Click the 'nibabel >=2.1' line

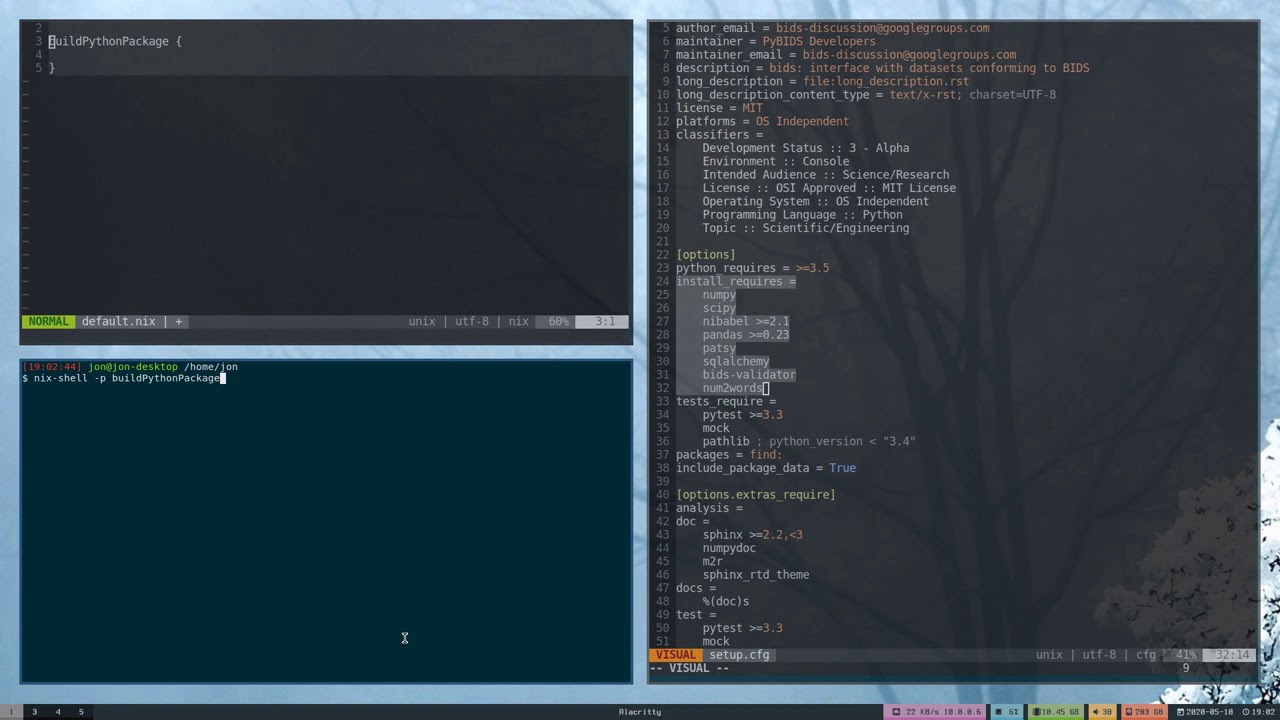click(745, 321)
